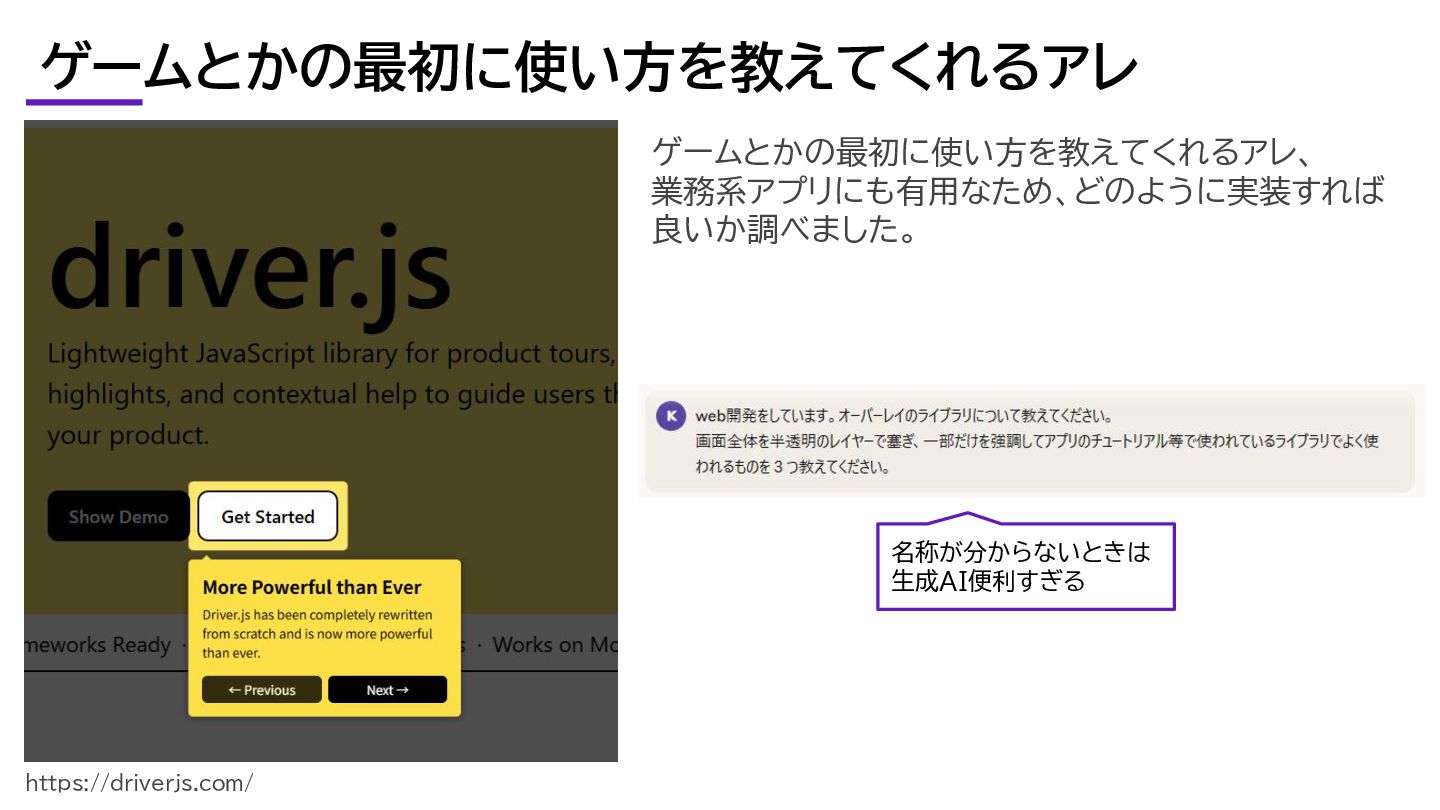
Task: Click the paragraph starting 業務系アプリにも有用なため
Action: (1018, 191)
